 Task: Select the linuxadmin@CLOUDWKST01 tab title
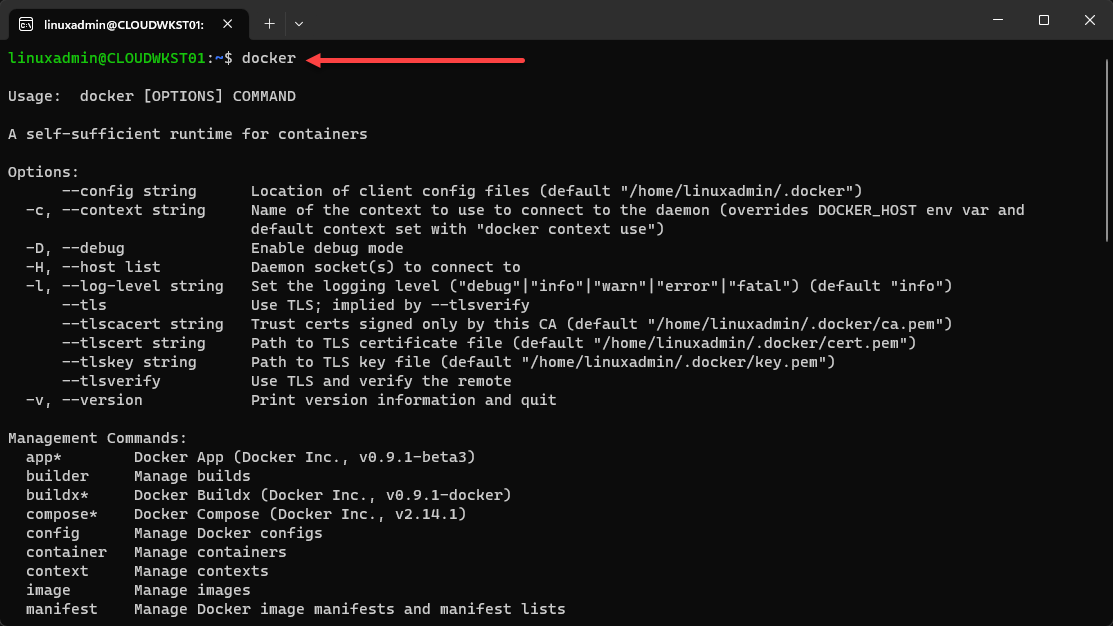click(123, 22)
